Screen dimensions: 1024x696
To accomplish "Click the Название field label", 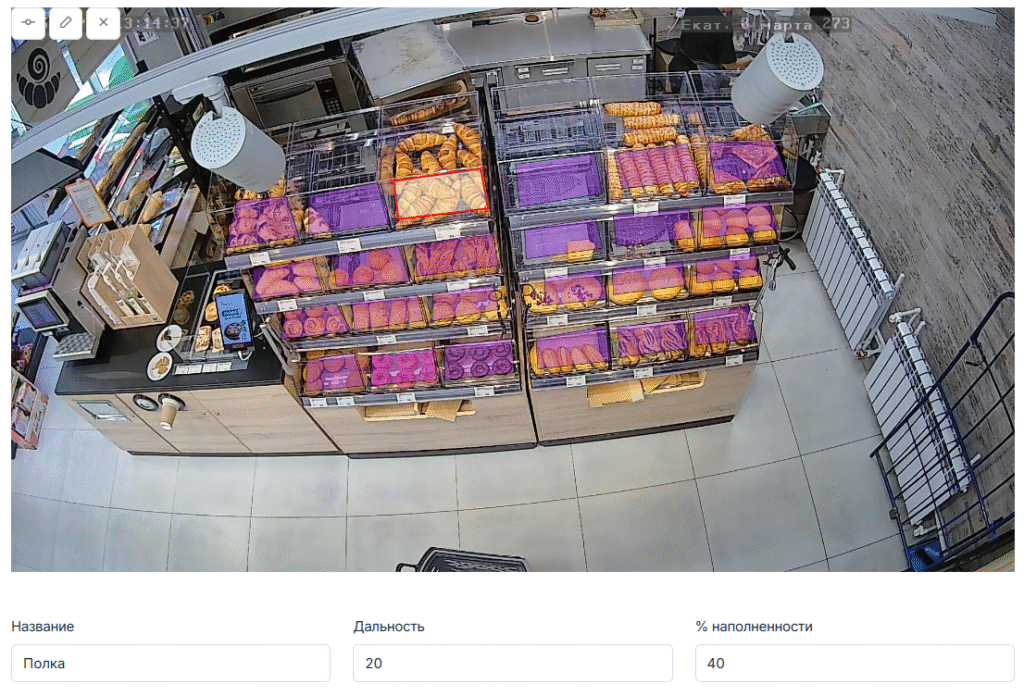I will coord(42,626).
